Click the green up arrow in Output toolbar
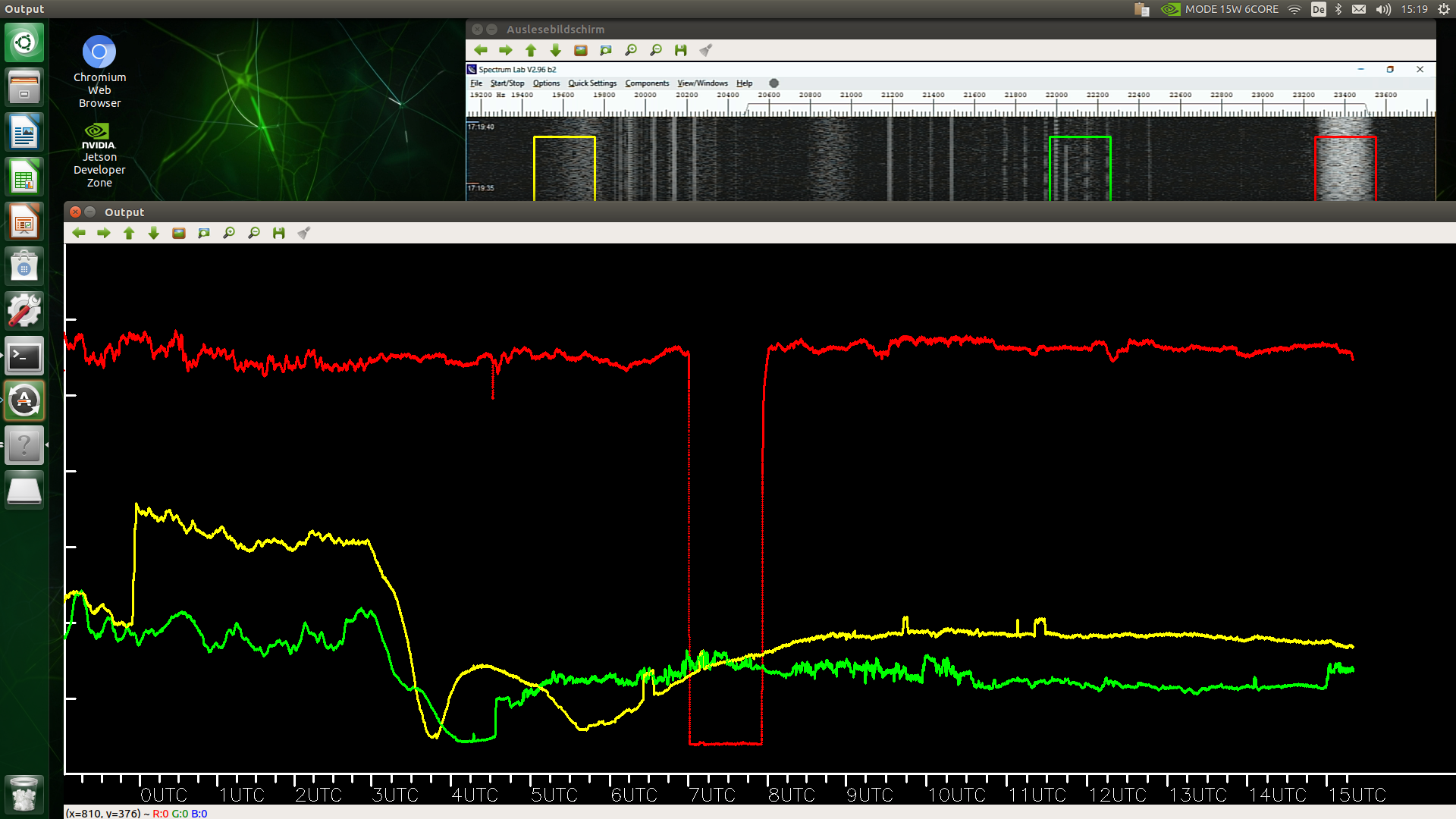Image resolution: width=1456 pixels, height=819 pixels. 129,233
